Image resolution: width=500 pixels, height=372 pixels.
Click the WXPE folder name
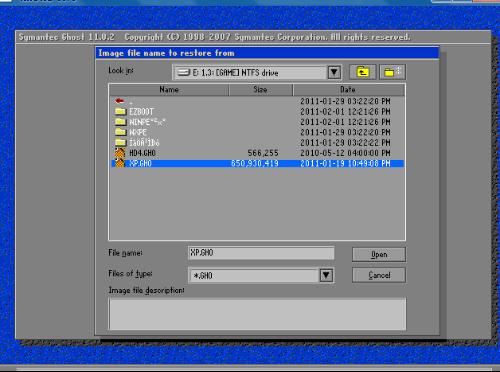point(138,132)
